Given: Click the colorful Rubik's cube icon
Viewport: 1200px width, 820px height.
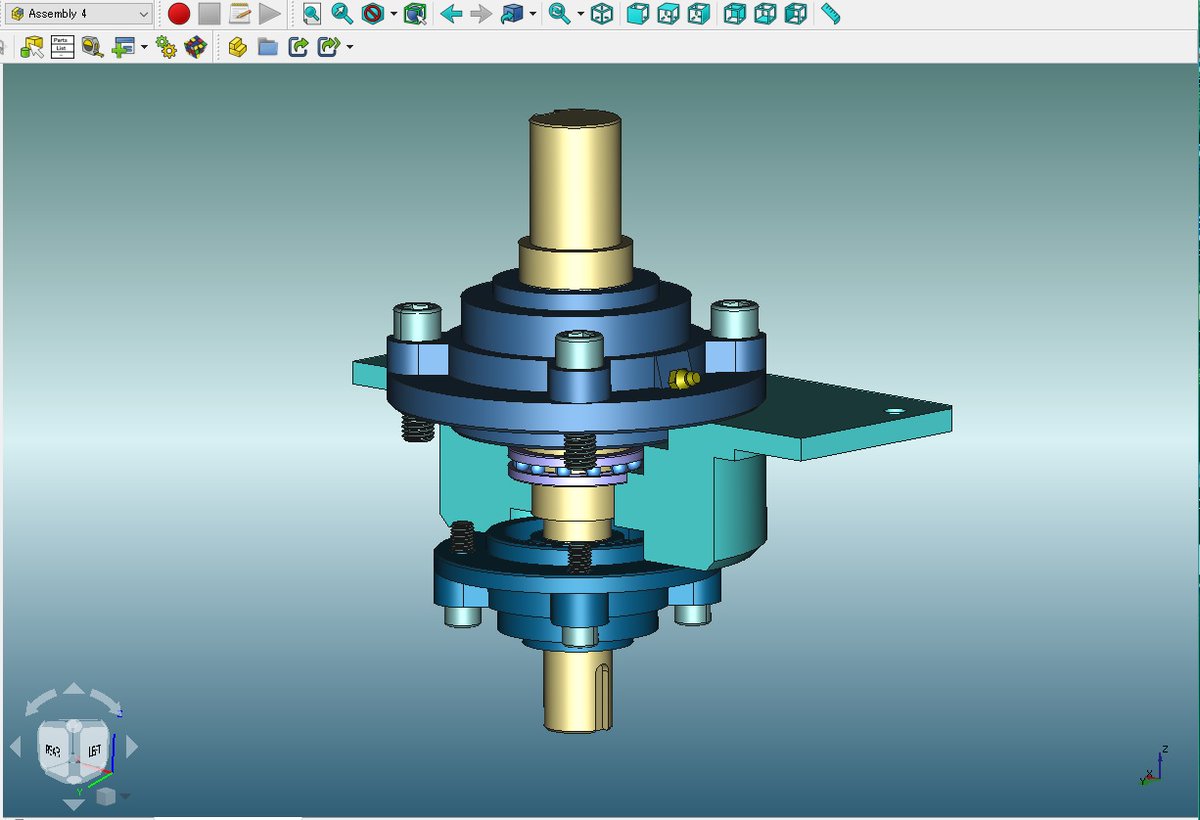Looking at the screenshot, I should tap(196, 46).
